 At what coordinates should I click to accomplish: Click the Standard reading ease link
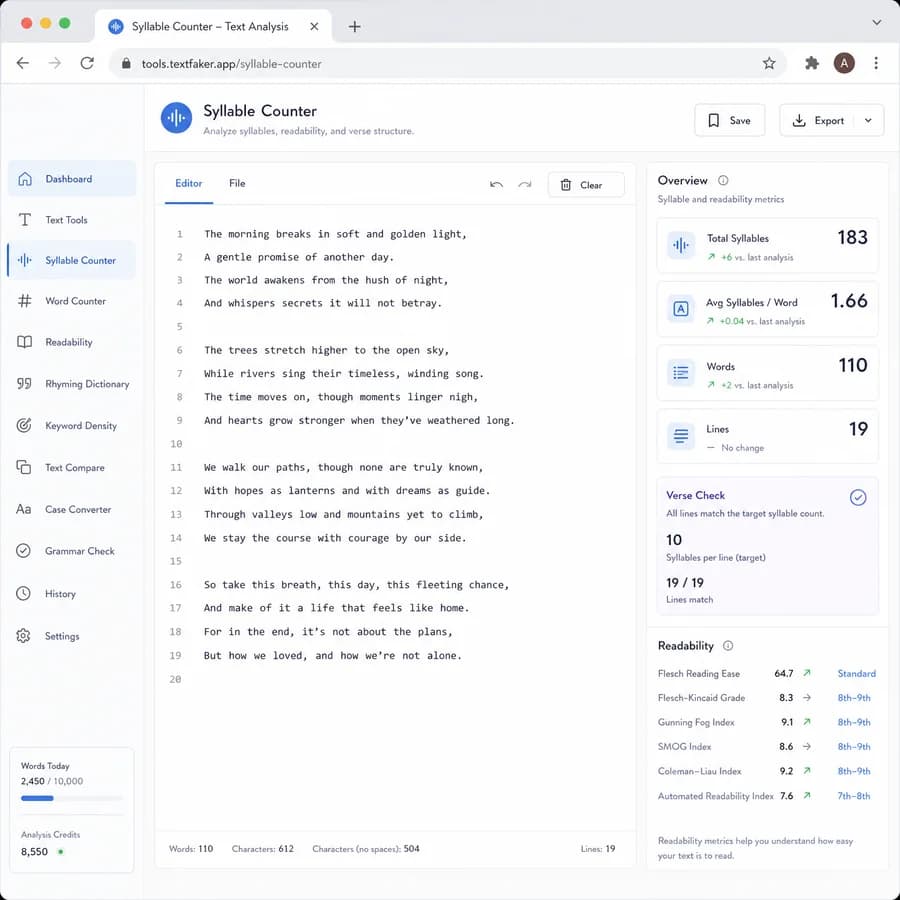coord(856,673)
